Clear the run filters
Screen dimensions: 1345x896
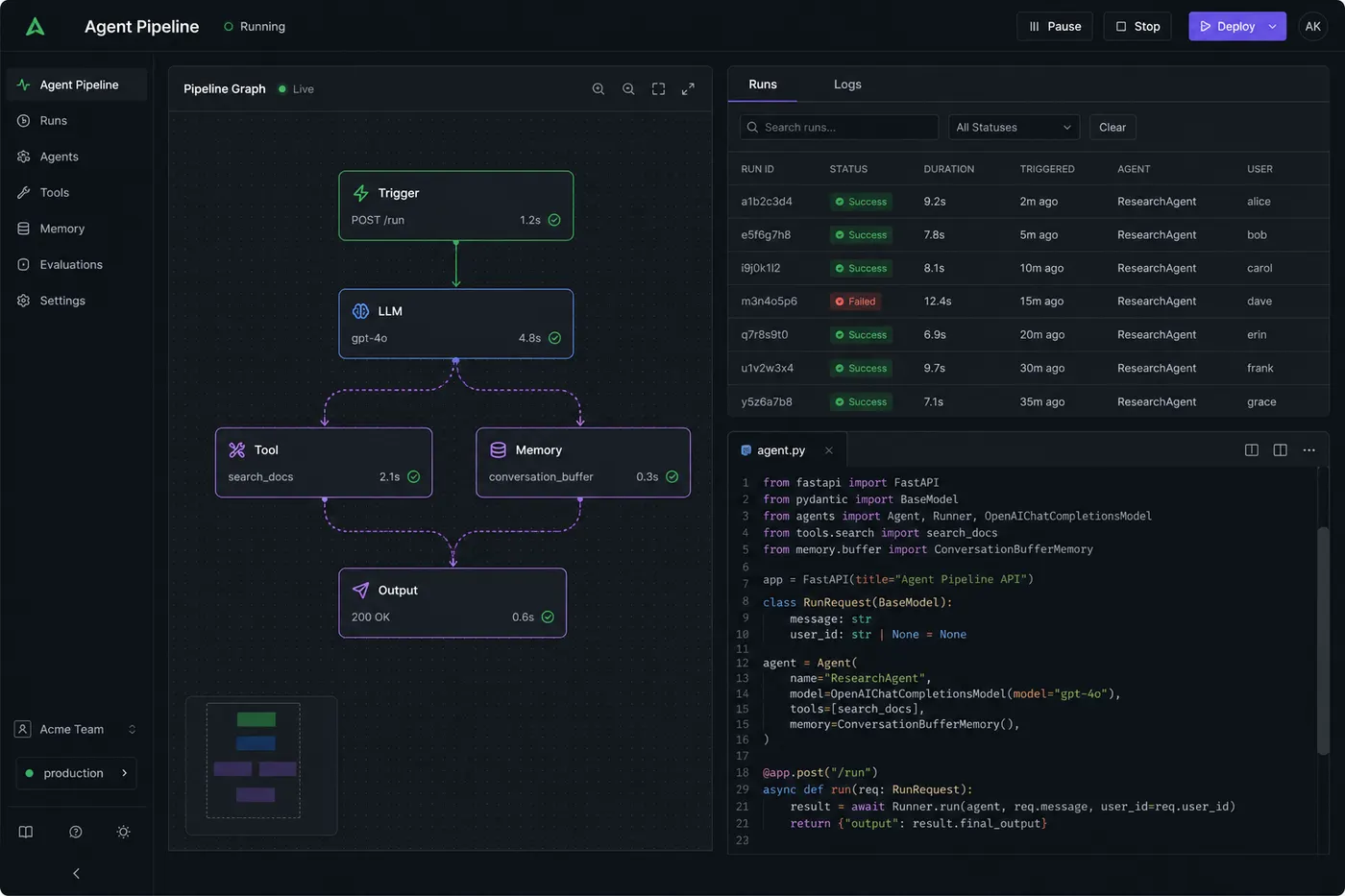1113,128
